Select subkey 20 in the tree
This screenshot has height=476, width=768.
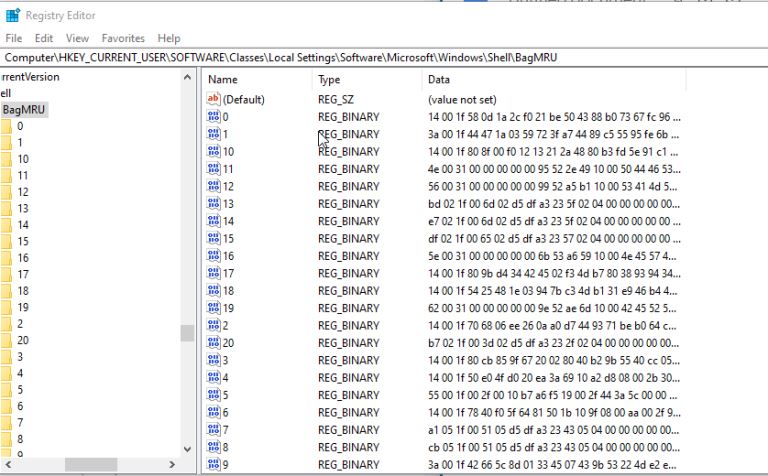(23, 340)
